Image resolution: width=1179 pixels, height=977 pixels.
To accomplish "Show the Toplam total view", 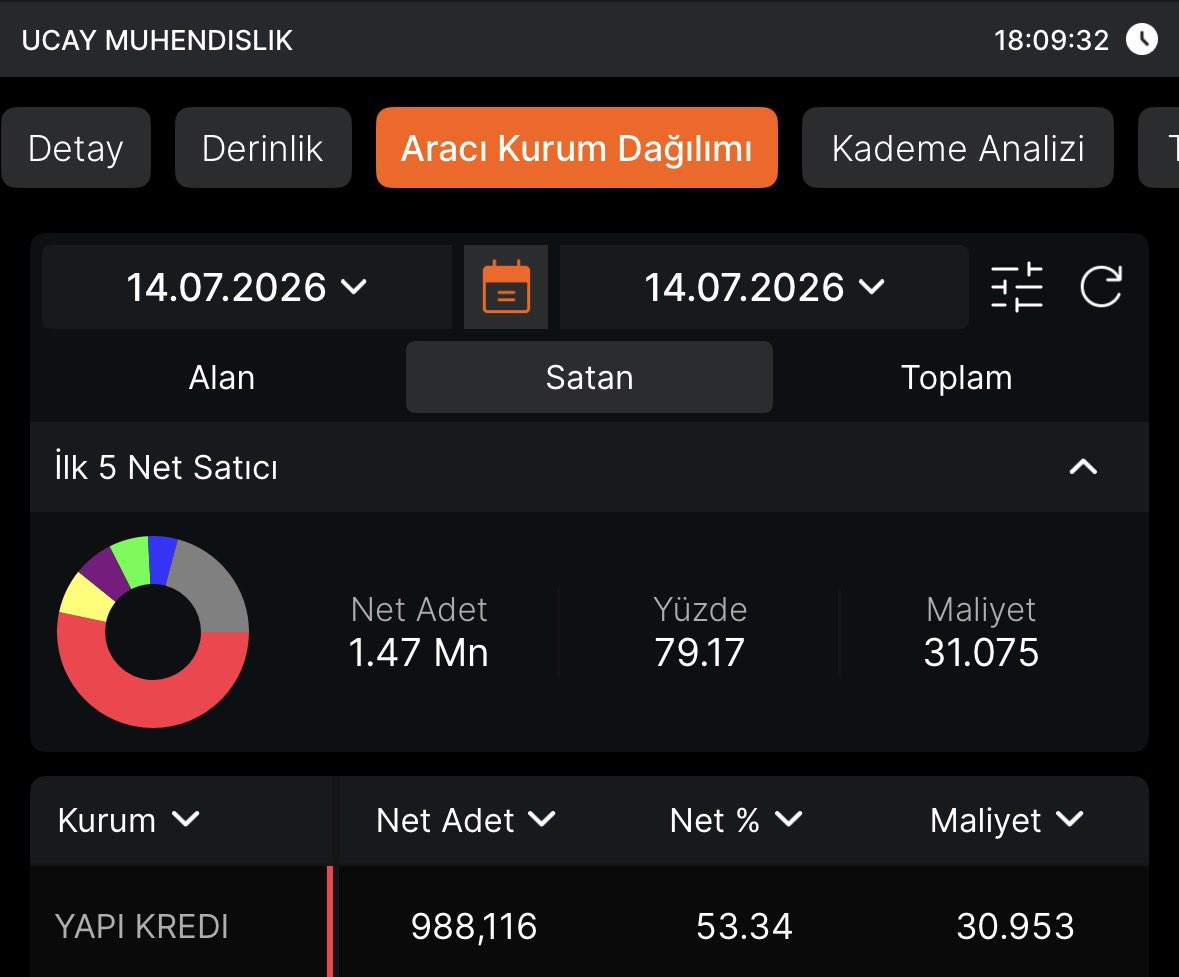I will pos(956,377).
